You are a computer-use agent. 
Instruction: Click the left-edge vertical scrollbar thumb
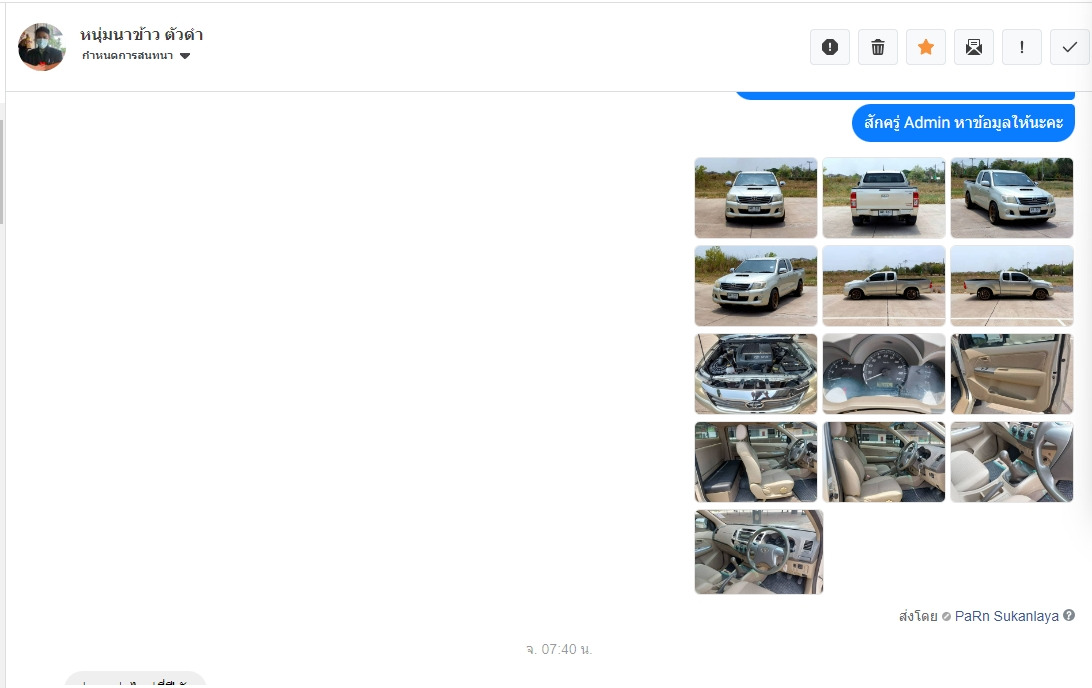coord(2,172)
